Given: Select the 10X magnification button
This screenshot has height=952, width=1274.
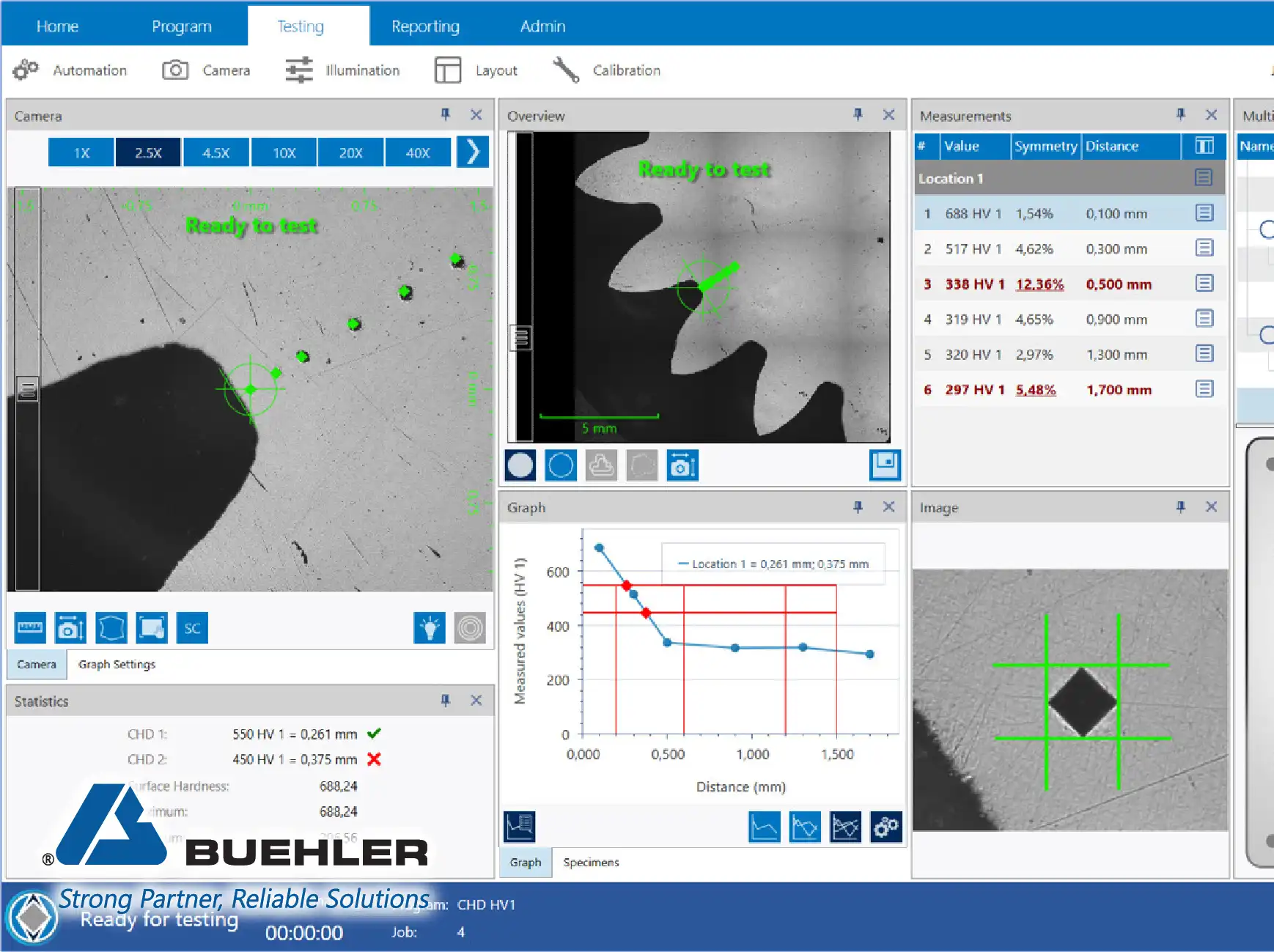Looking at the screenshot, I should [284, 152].
